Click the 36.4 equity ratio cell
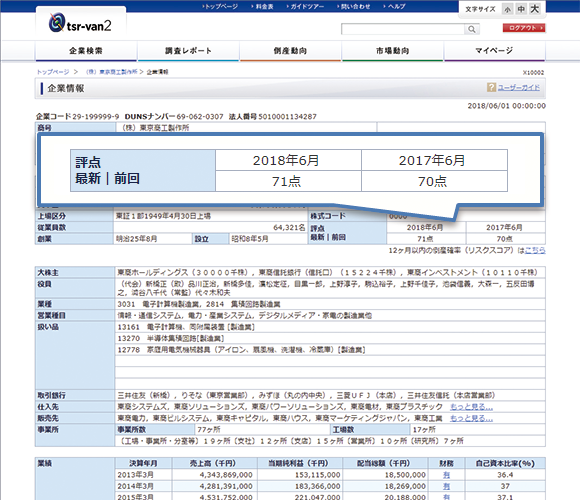Viewport: 580px width, 500px height. pyautogui.click(x=505, y=475)
